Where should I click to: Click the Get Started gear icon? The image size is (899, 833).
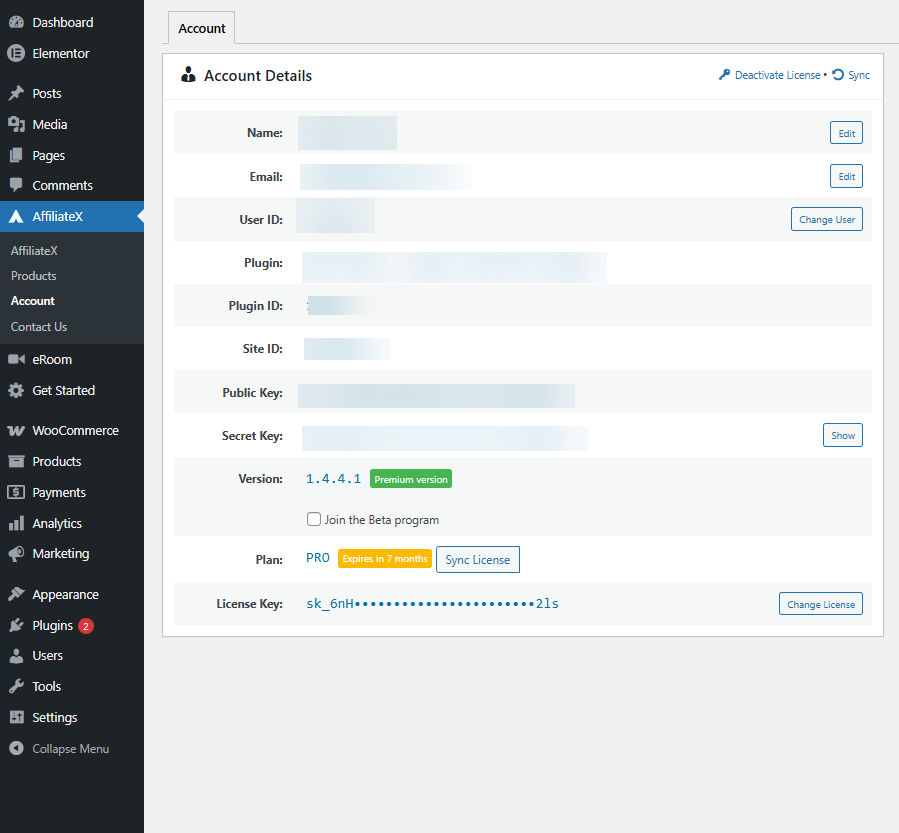(x=16, y=390)
